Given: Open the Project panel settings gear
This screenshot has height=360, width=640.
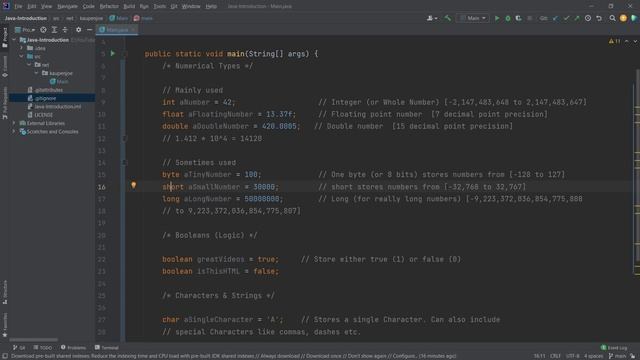Looking at the screenshot, I should pyautogui.click(x=78, y=30).
